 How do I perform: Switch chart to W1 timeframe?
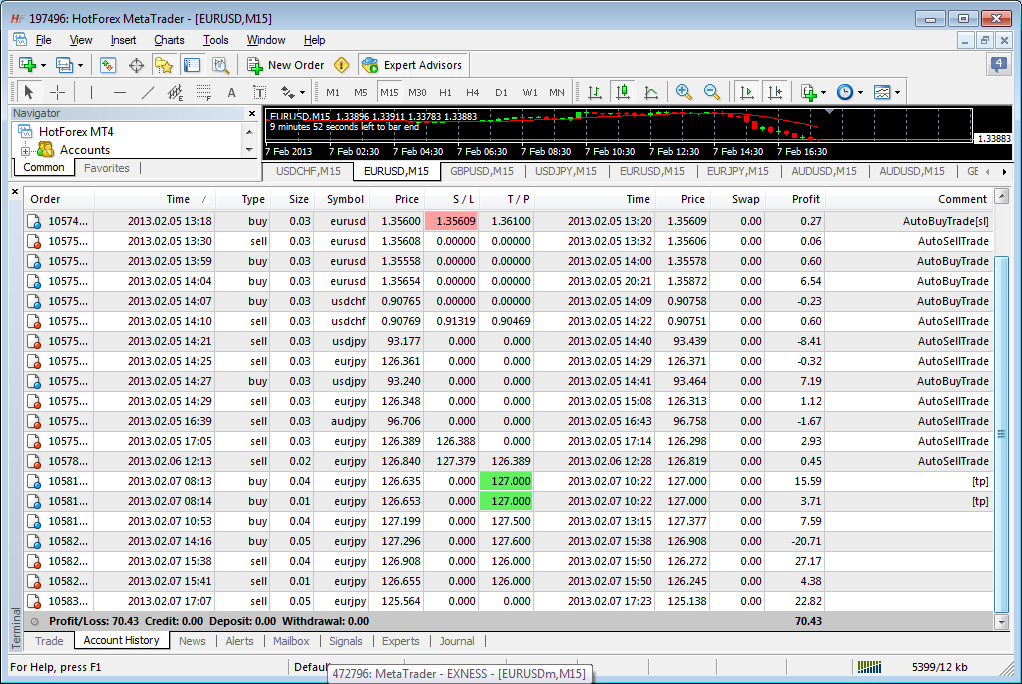point(530,92)
